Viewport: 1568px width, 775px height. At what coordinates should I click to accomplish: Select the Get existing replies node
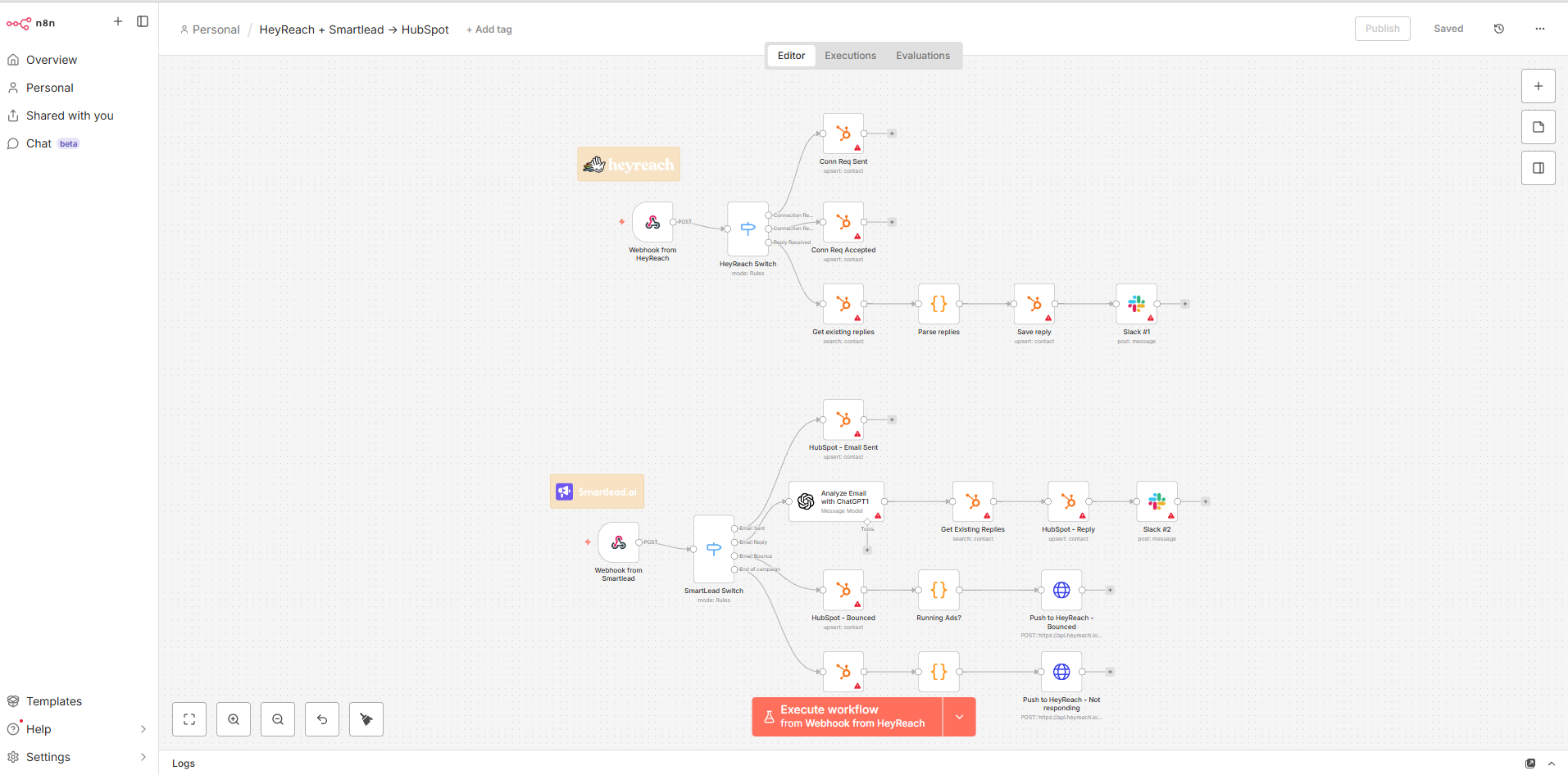[x=843, y=304]
